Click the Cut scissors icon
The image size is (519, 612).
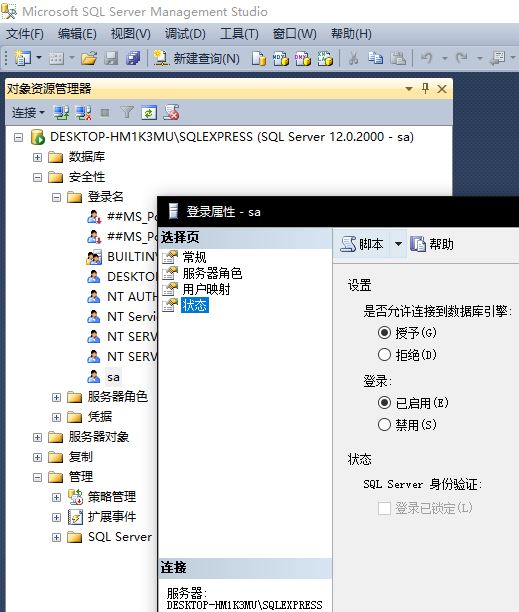[353, 58]
